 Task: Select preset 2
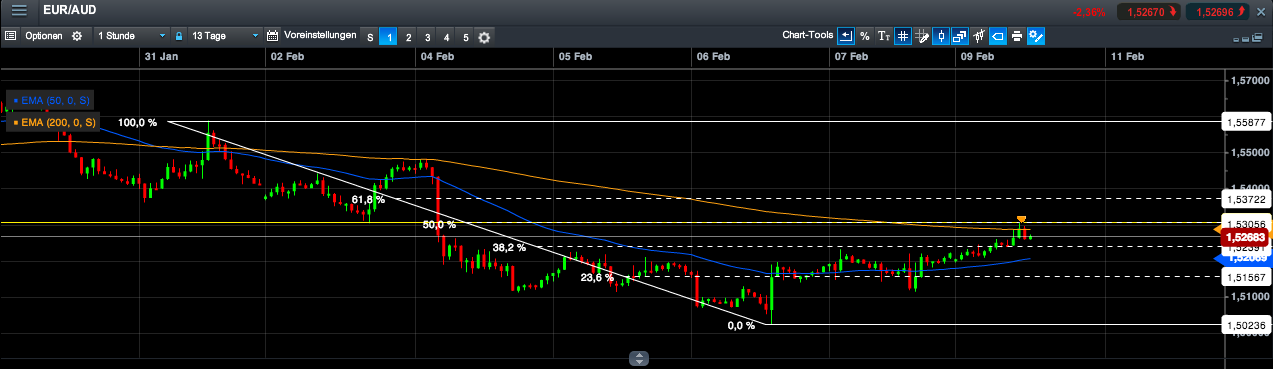pos(408,37)
